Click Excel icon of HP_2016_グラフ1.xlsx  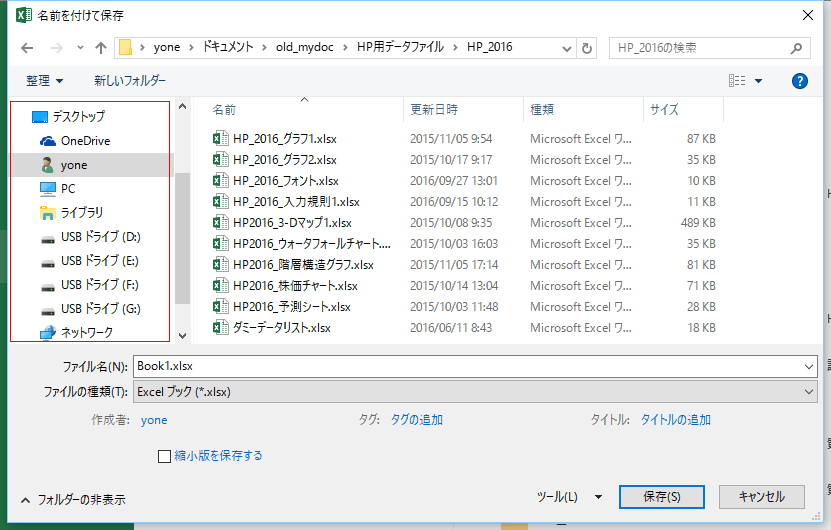(220, 139)
